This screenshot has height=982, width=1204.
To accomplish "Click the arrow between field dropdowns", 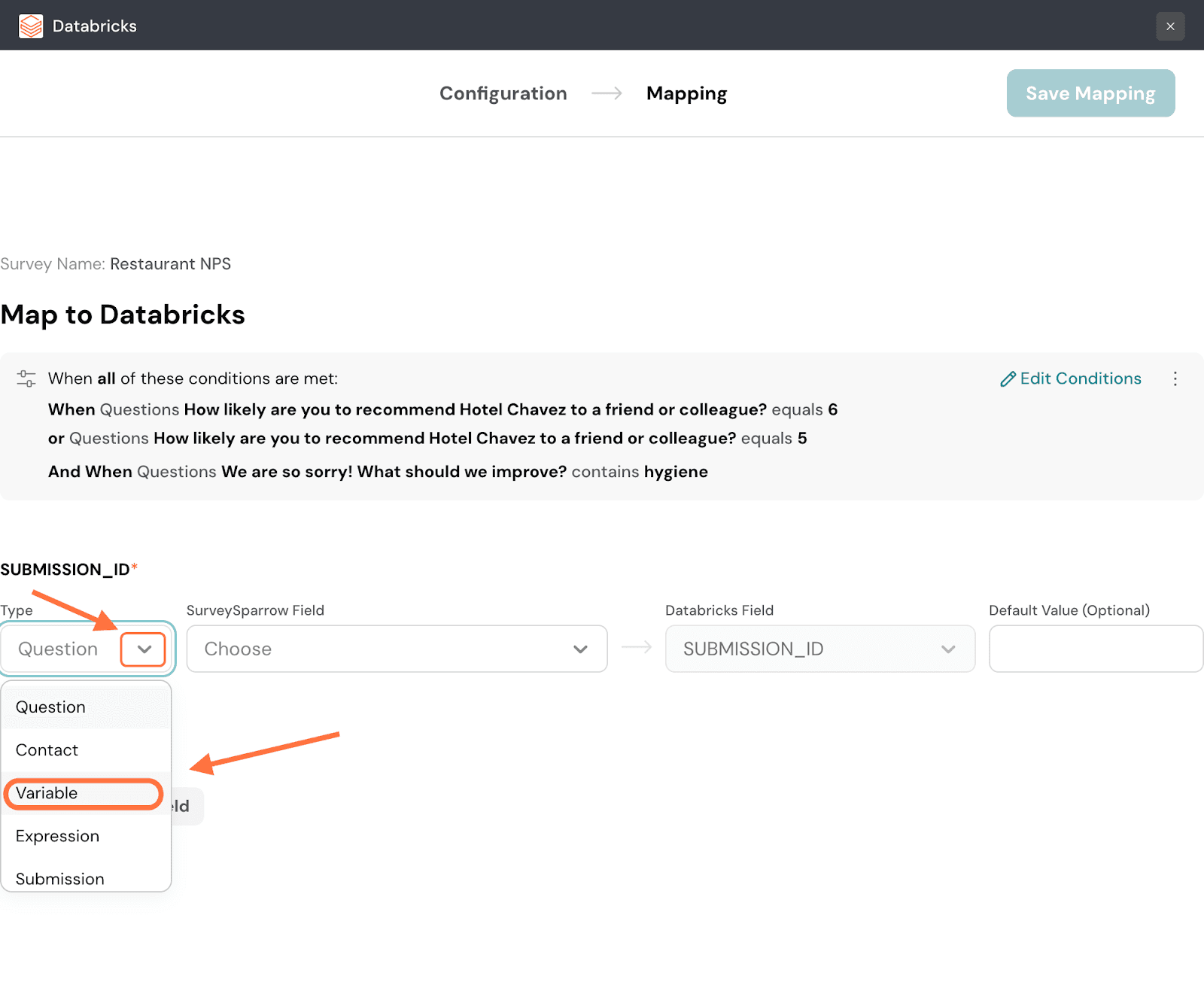I will click(637, 648).
